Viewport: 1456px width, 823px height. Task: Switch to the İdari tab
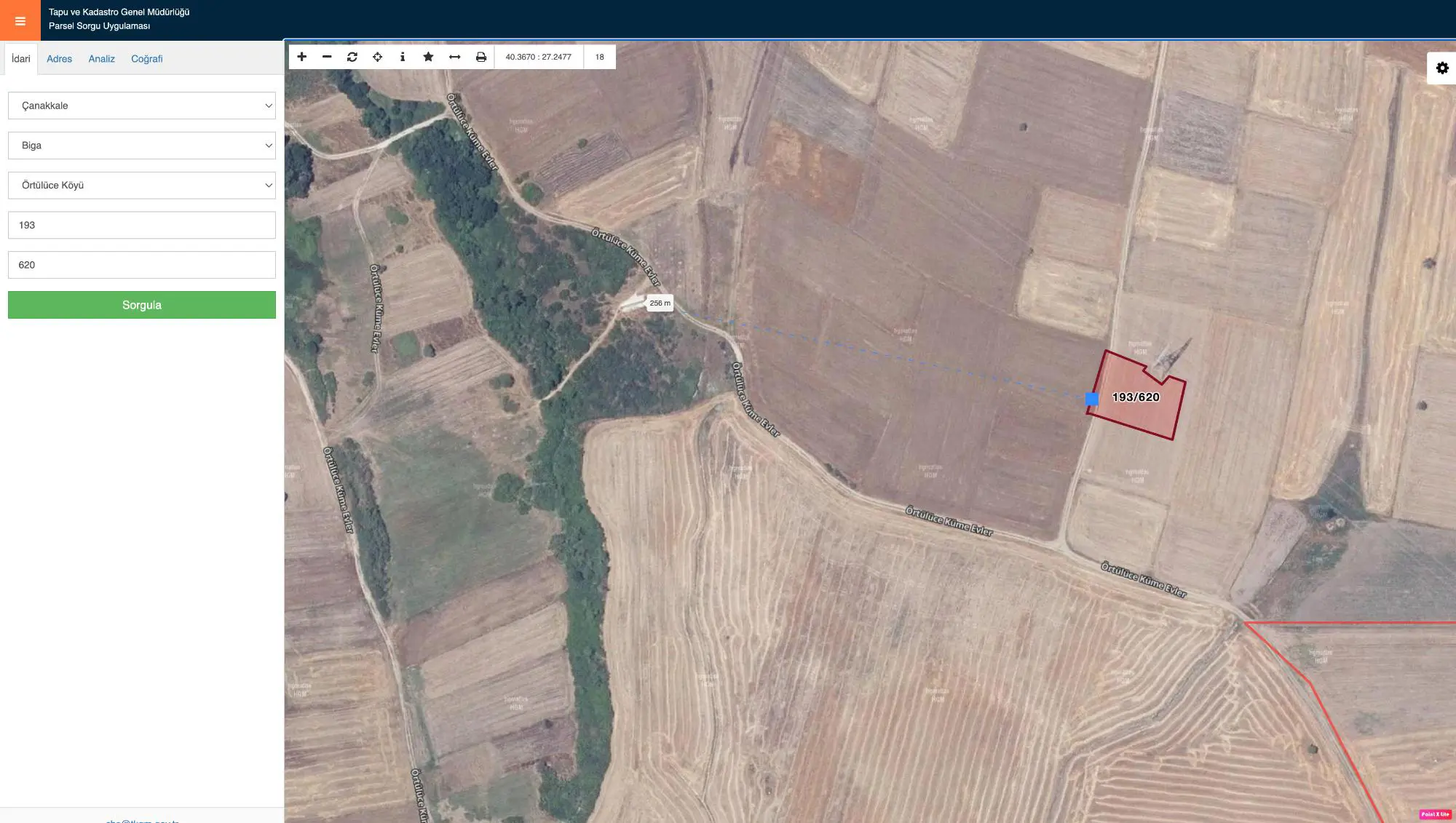21,59
